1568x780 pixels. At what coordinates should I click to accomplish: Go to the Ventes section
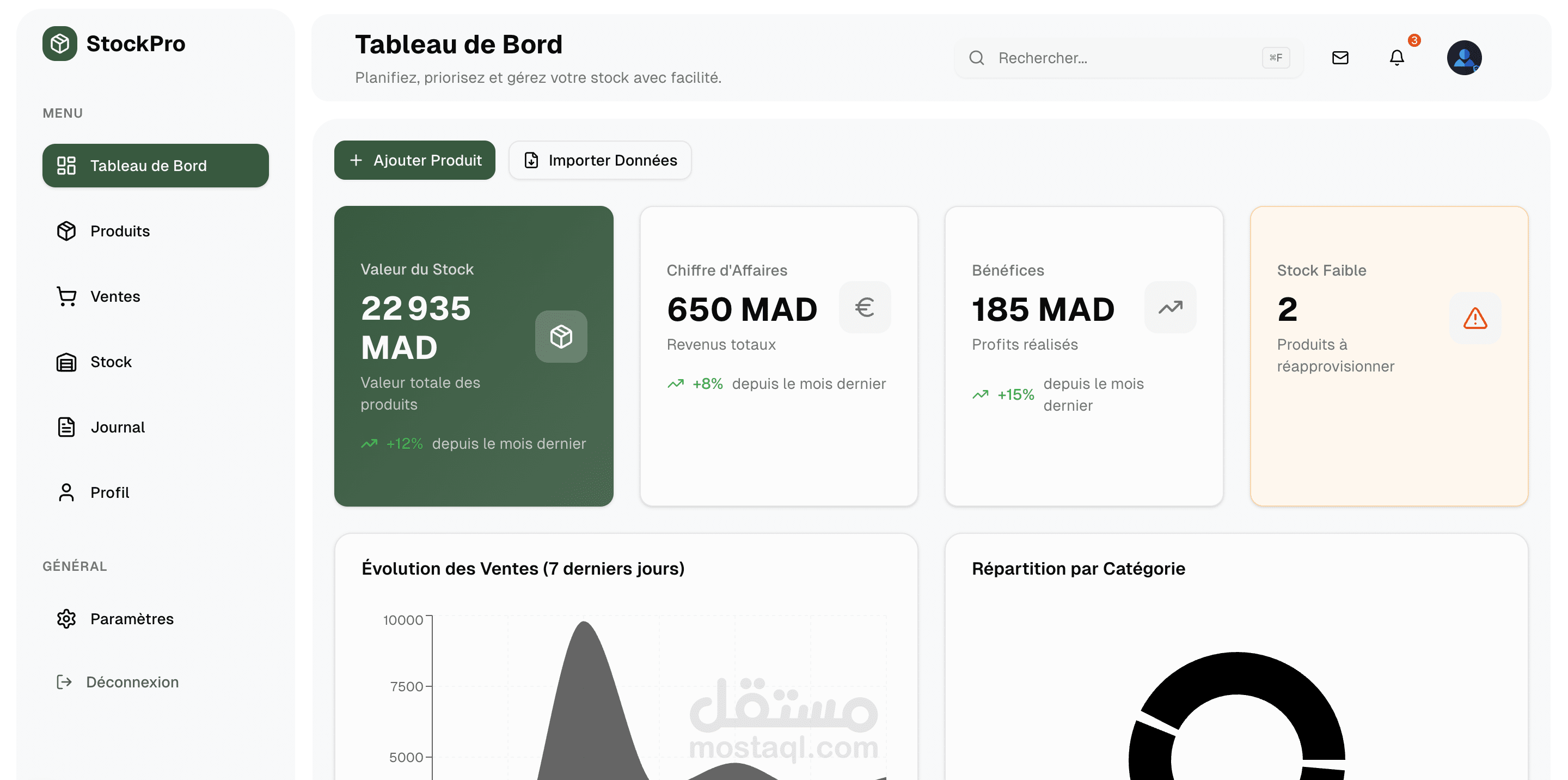pyautogui.click(x=155, y=296)
